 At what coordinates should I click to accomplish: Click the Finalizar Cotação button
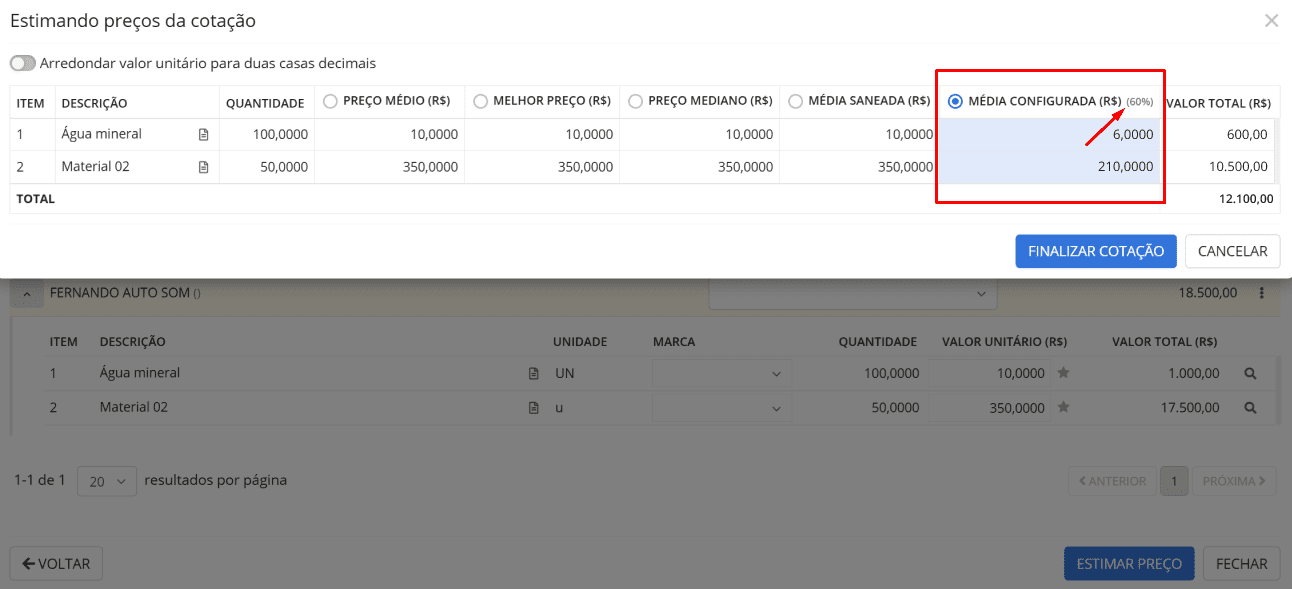pos(1095,251)
